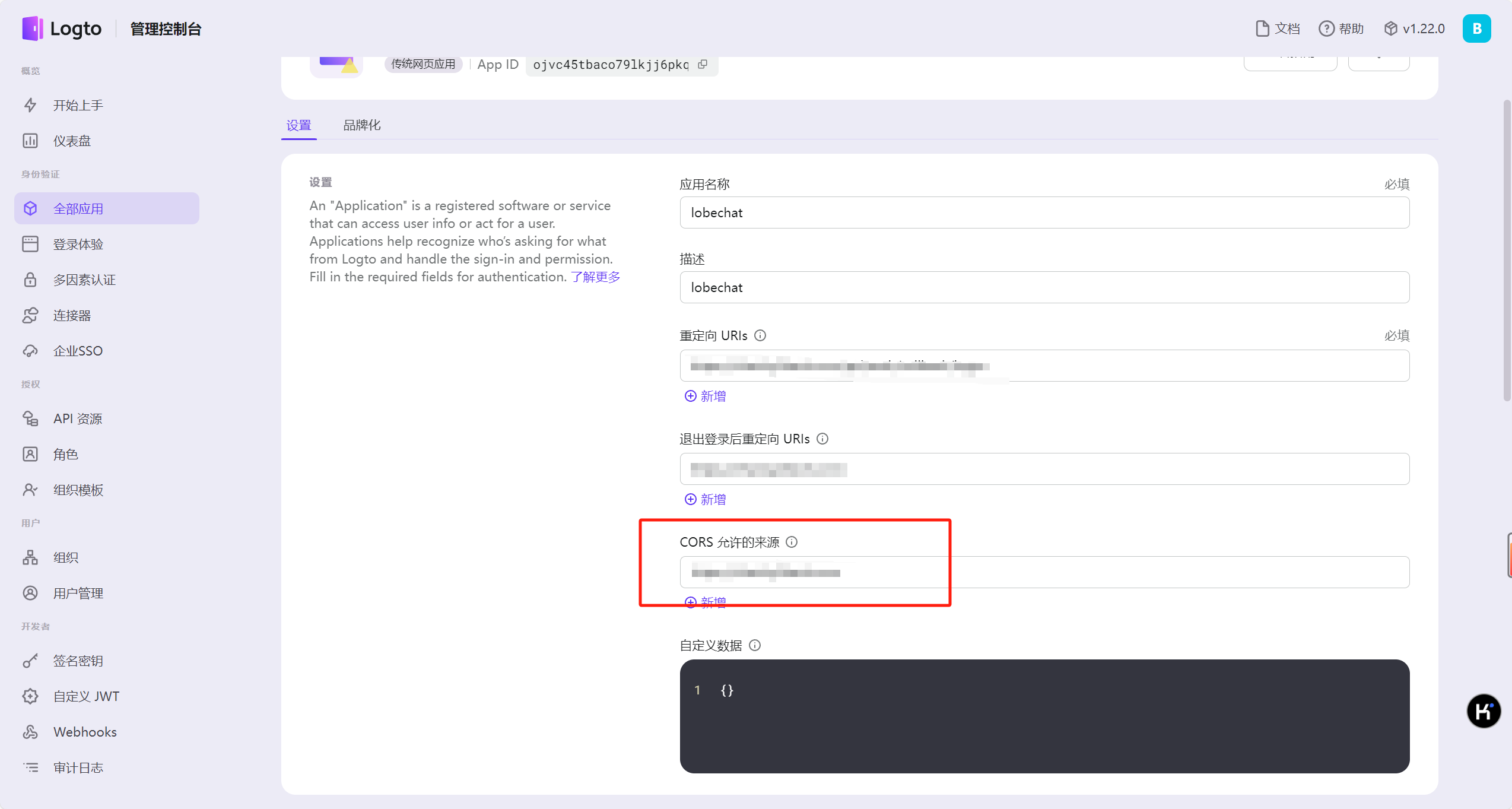1512x809 pixels.
Task: Open the 仪表盘 dashboard icon
Action: pos(30,141)
